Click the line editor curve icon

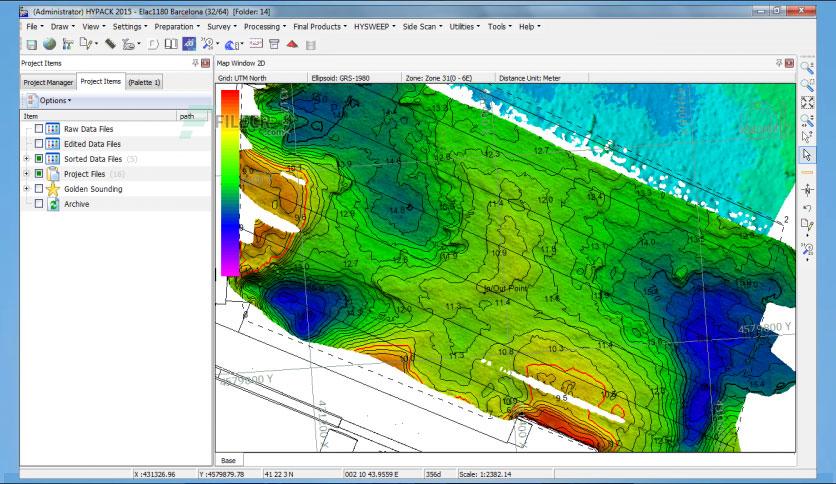(x=153, y=44)
